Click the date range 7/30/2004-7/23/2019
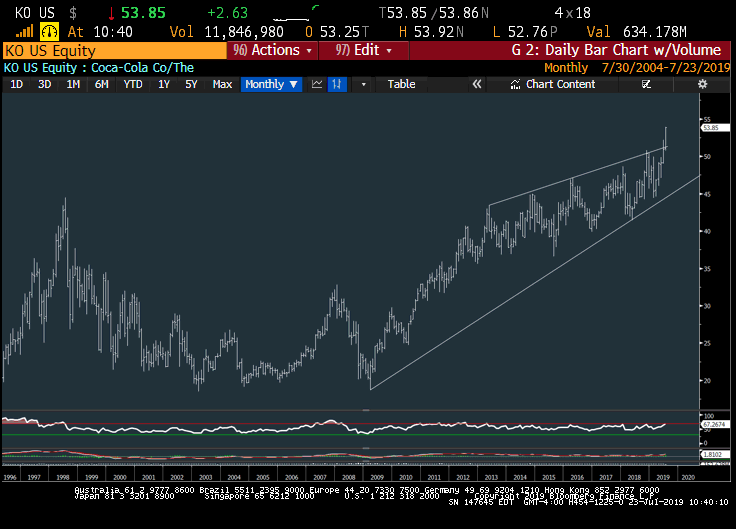Image resolution: width=736 pixels, height=529 pixels. tap(666, 68)
